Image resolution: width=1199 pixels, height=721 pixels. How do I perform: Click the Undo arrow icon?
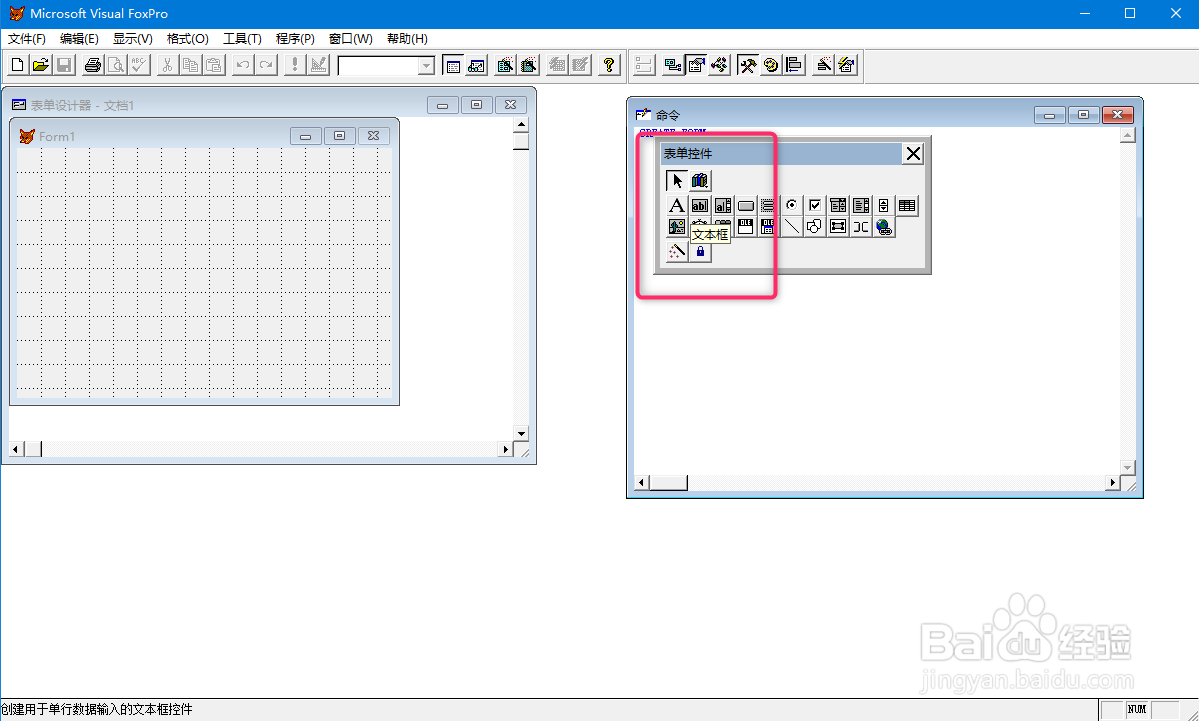242,66
